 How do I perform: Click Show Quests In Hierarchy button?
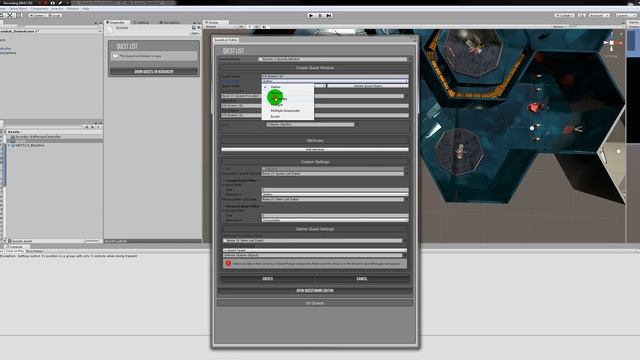[x=154, y=71]
